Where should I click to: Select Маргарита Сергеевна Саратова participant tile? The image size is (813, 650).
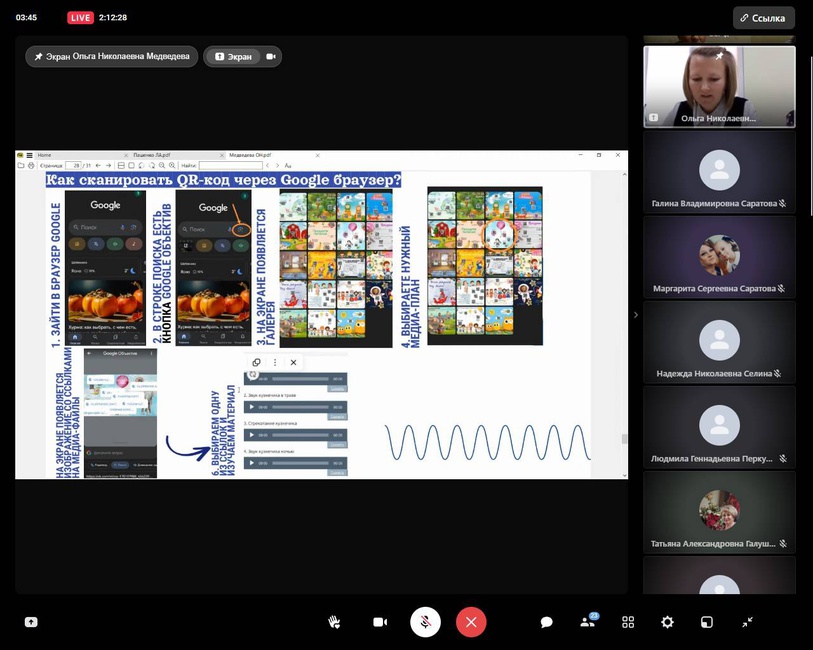(x=719, y=257)
